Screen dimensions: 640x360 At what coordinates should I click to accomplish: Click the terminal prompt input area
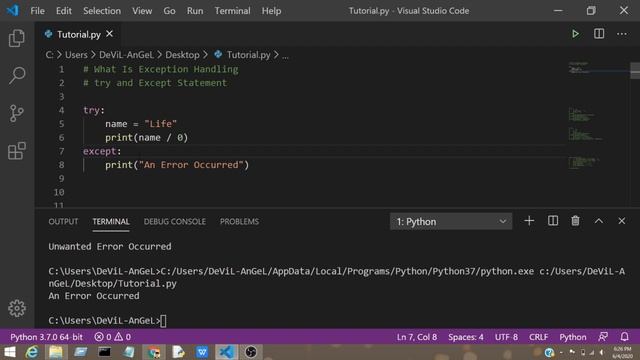[163, 321]
